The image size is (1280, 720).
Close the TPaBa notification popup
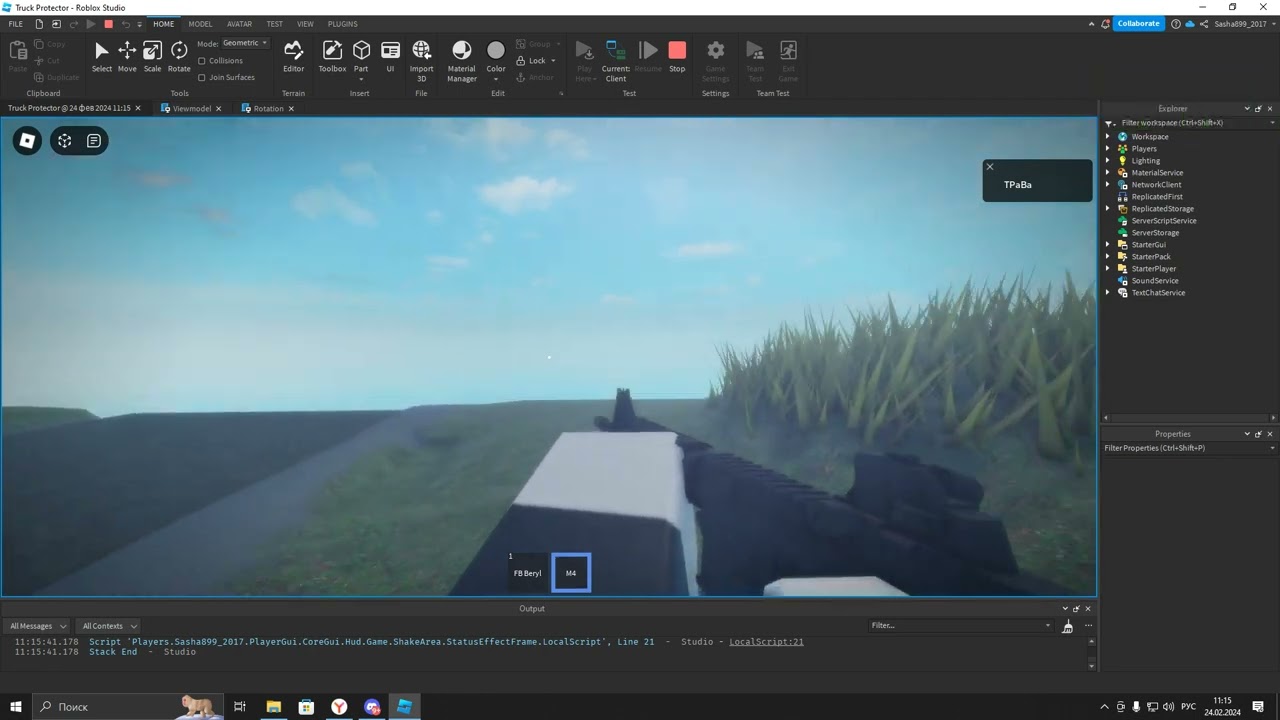coord(990,167)
